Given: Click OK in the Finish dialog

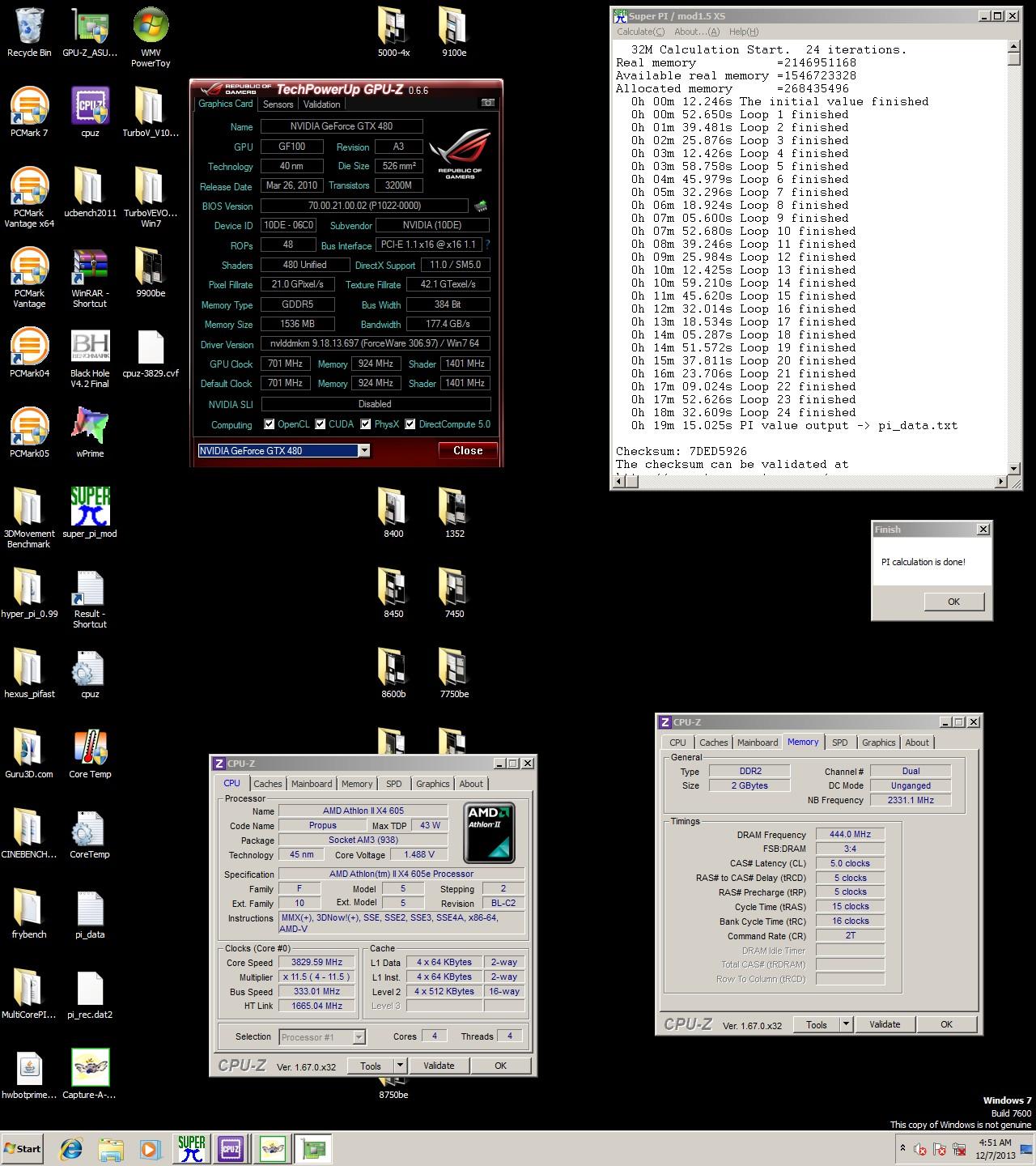Looking at the screenshot, I should click(x=953, y=602).
